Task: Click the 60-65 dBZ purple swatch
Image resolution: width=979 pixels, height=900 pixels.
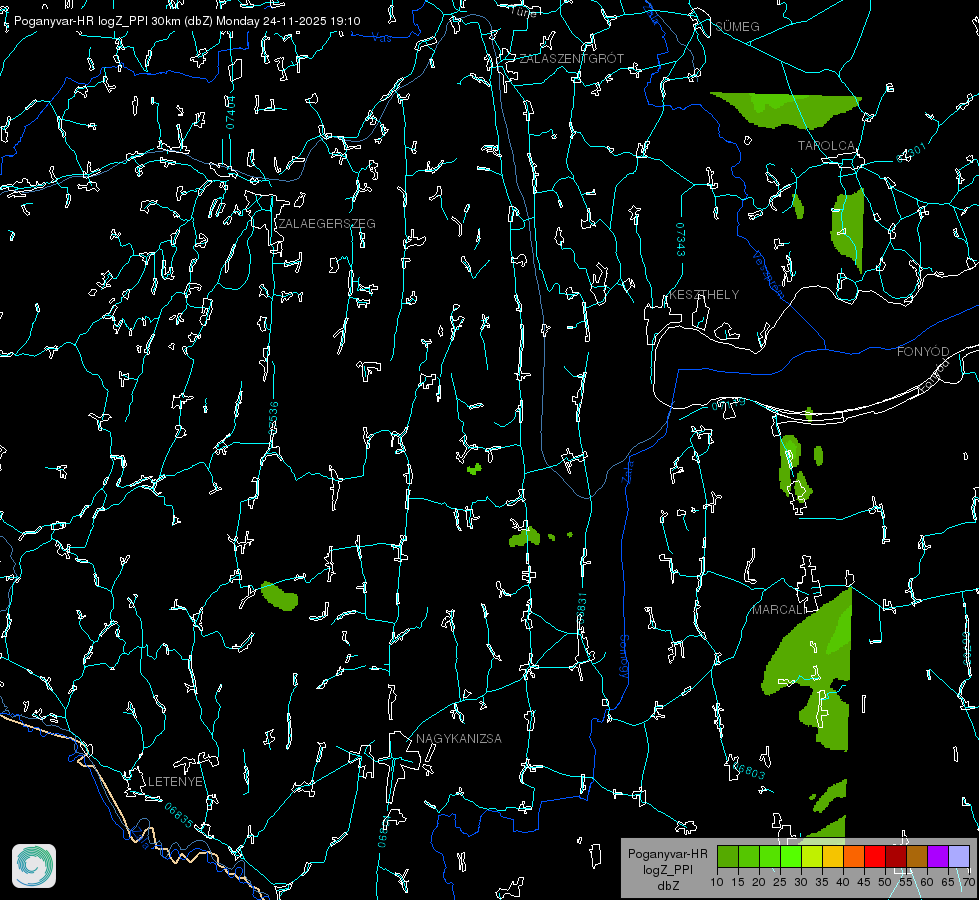Action: (x=938, y=857)
